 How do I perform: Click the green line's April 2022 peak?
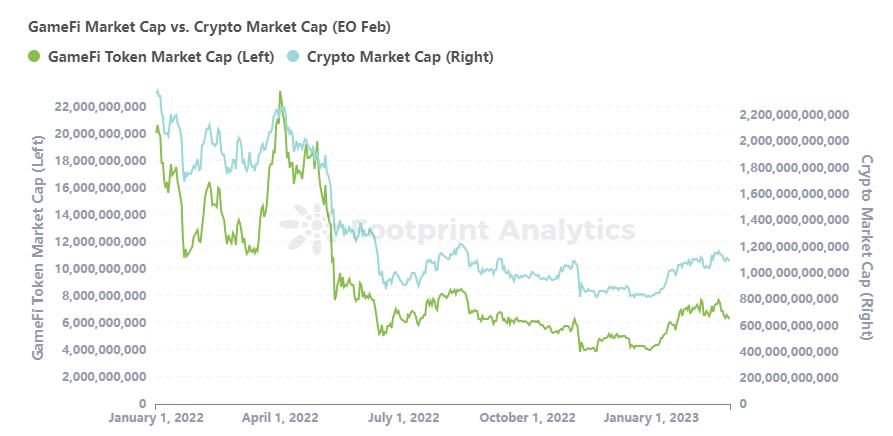click(x=280, y=93)
